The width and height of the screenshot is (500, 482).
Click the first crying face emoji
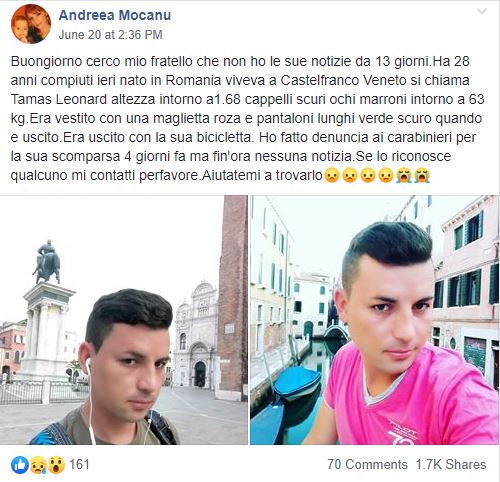pyautogui.click(x=404, y=176)
